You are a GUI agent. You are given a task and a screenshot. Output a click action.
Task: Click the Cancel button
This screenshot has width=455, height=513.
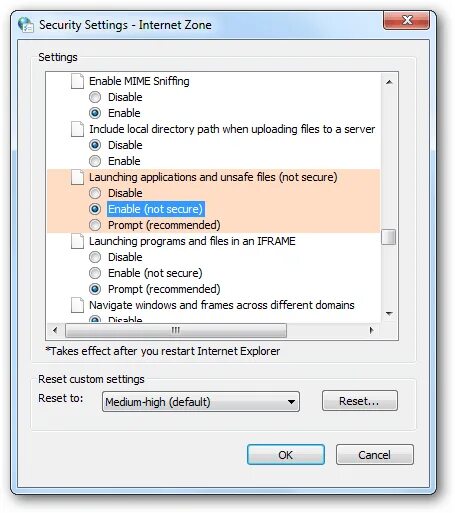[375, 455]
